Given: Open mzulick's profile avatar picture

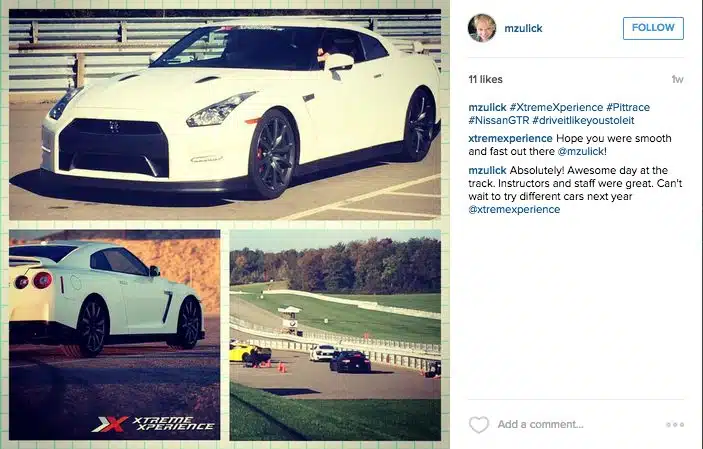Looking at the screenshot, I should point(482,28).
